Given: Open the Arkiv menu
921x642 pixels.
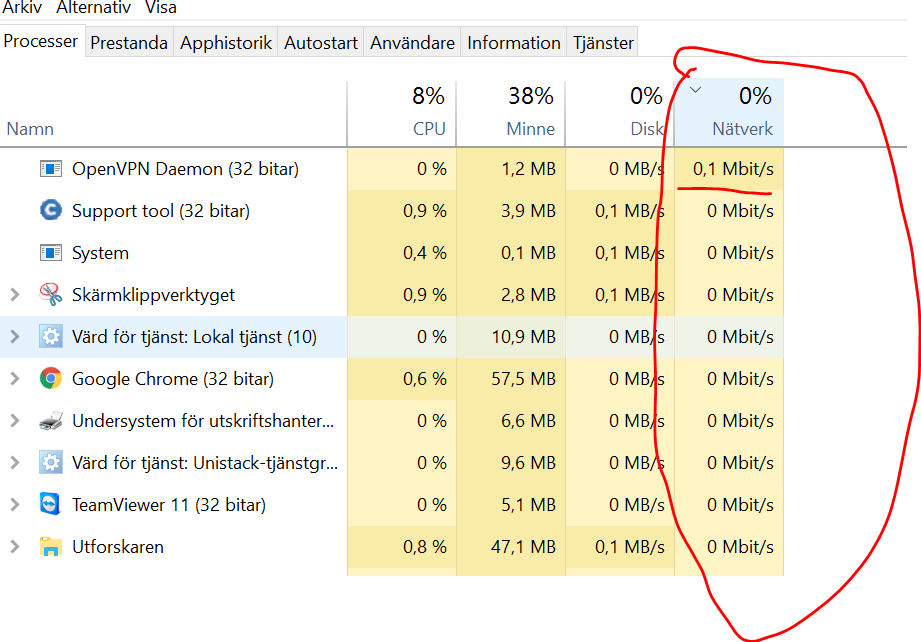Looking at the screenshot, I should tap(22, 8).
